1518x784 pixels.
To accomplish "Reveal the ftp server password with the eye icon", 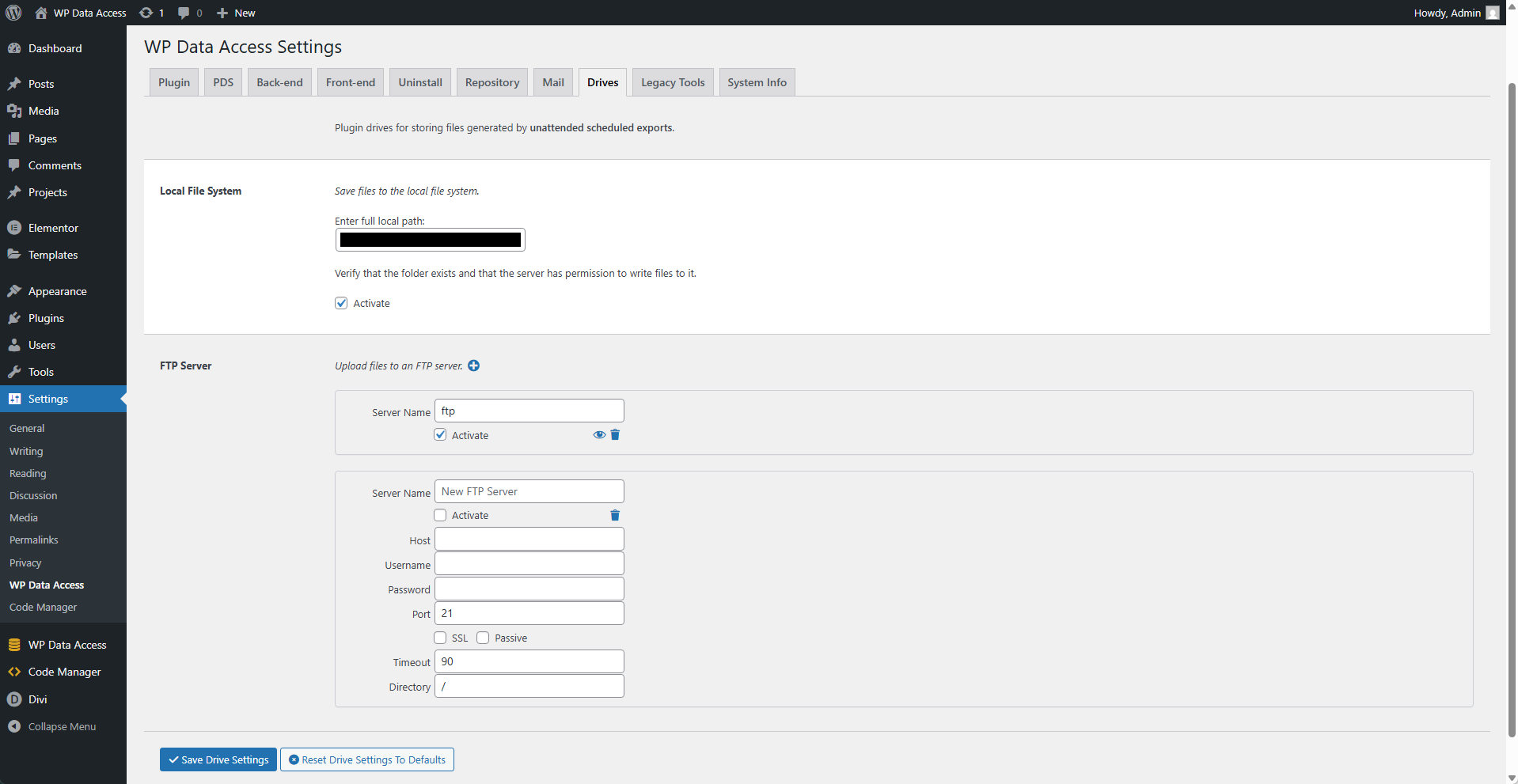I will pos(598,434).
